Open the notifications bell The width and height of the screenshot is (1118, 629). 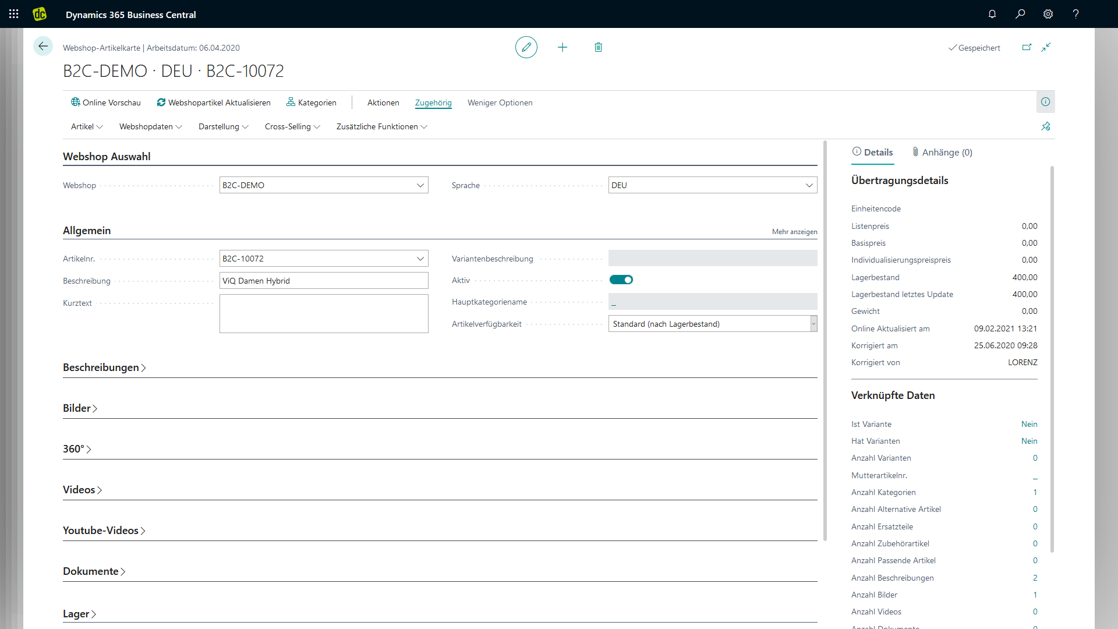tap(992, 15)
